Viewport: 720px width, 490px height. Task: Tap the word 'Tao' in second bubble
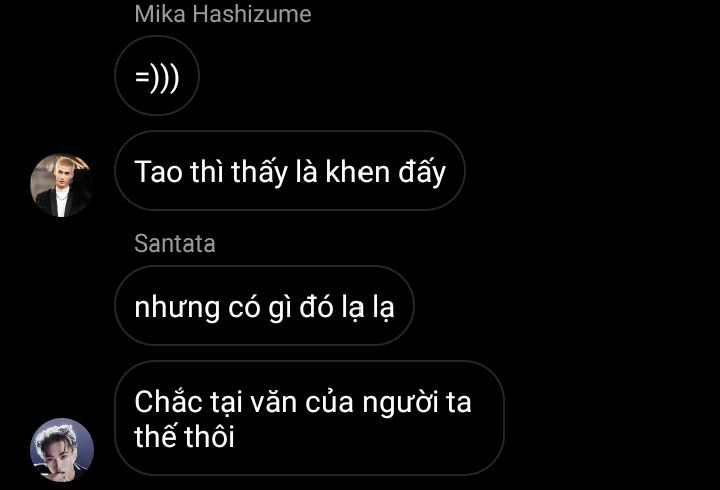click(x=158, y=172)
